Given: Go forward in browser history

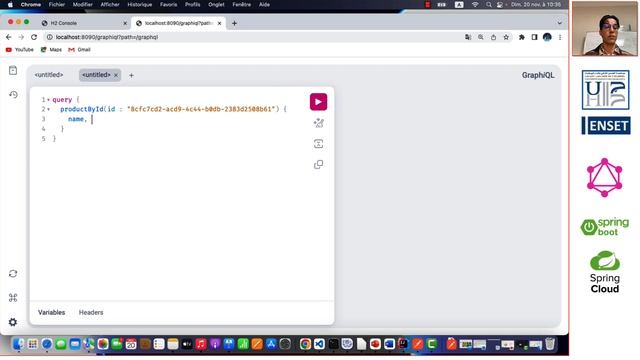Looking at the screenshot, I should click(x=21, y=37).
